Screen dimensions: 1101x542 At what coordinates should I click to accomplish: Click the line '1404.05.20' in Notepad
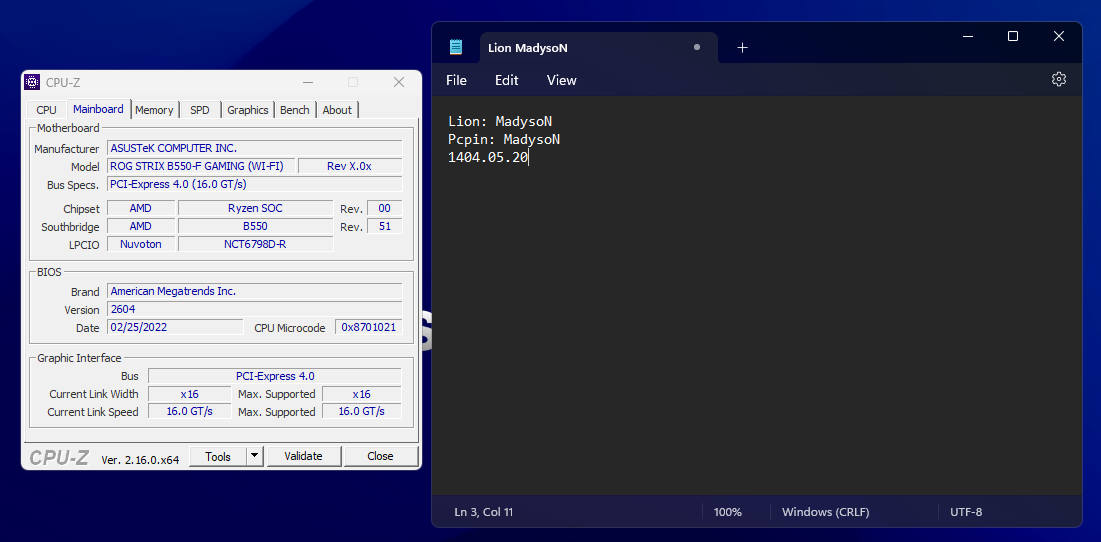(x=487, y=158)
